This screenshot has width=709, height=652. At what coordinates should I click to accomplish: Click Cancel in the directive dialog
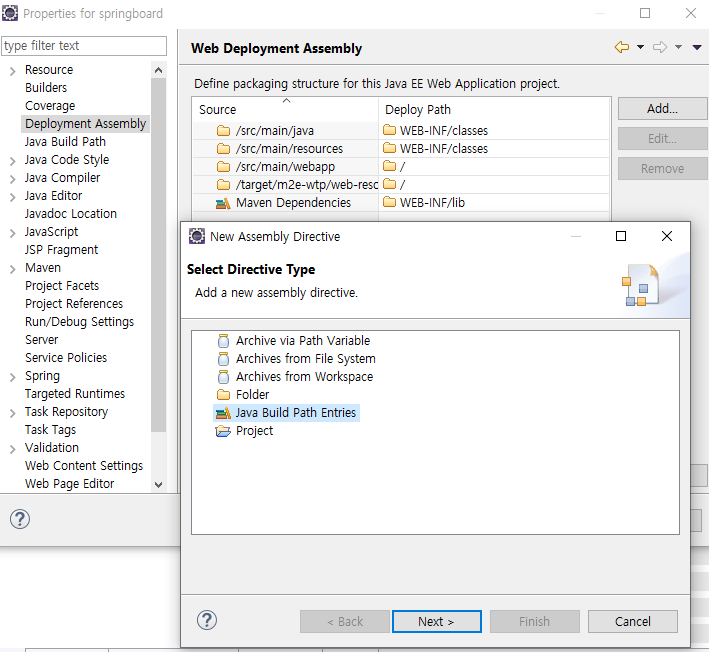tap(633, 621)
